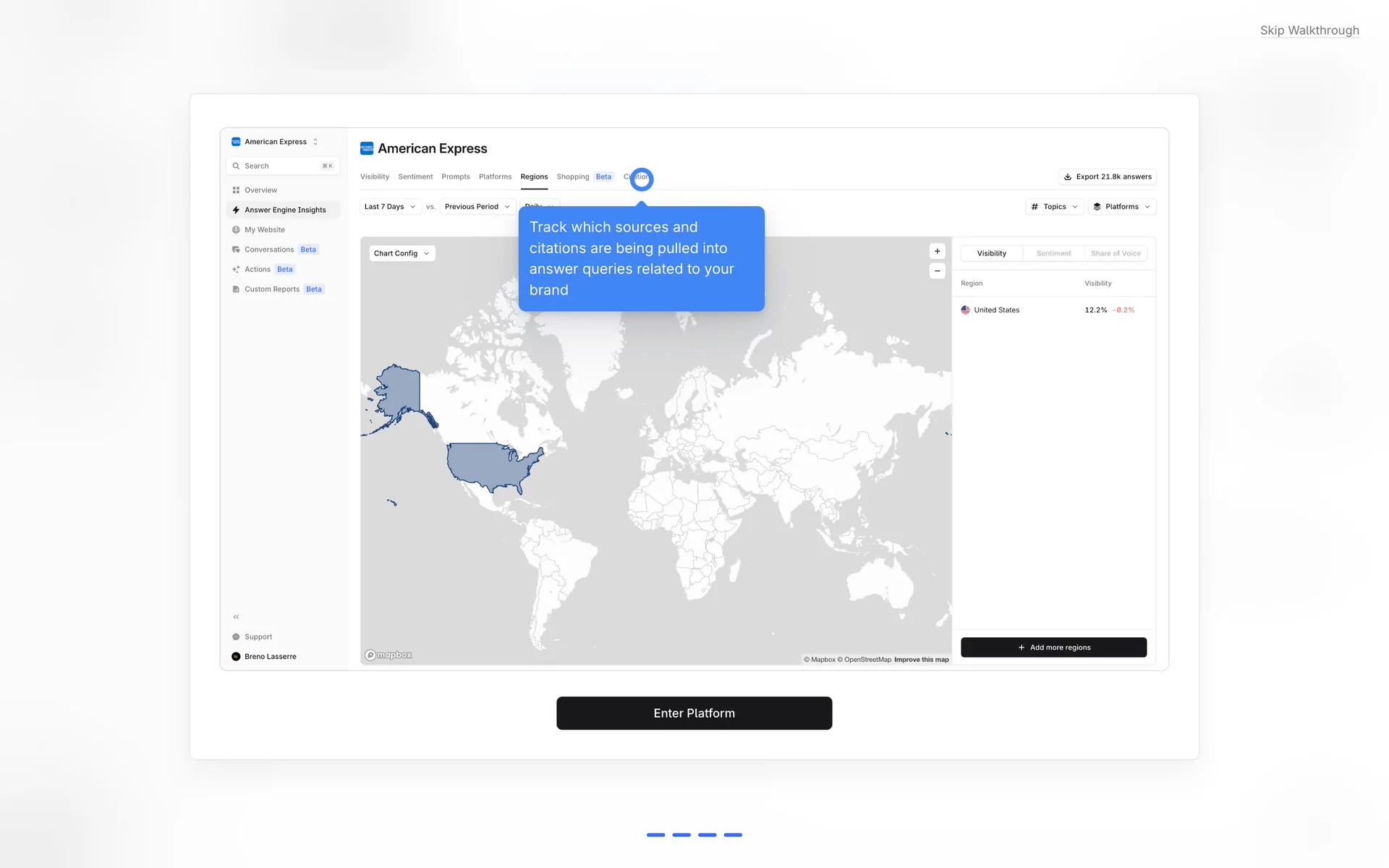Click the first walkthrough progress dash
Image resolution: width=1389 pixels, height=868 pixels.
(655, 835)
